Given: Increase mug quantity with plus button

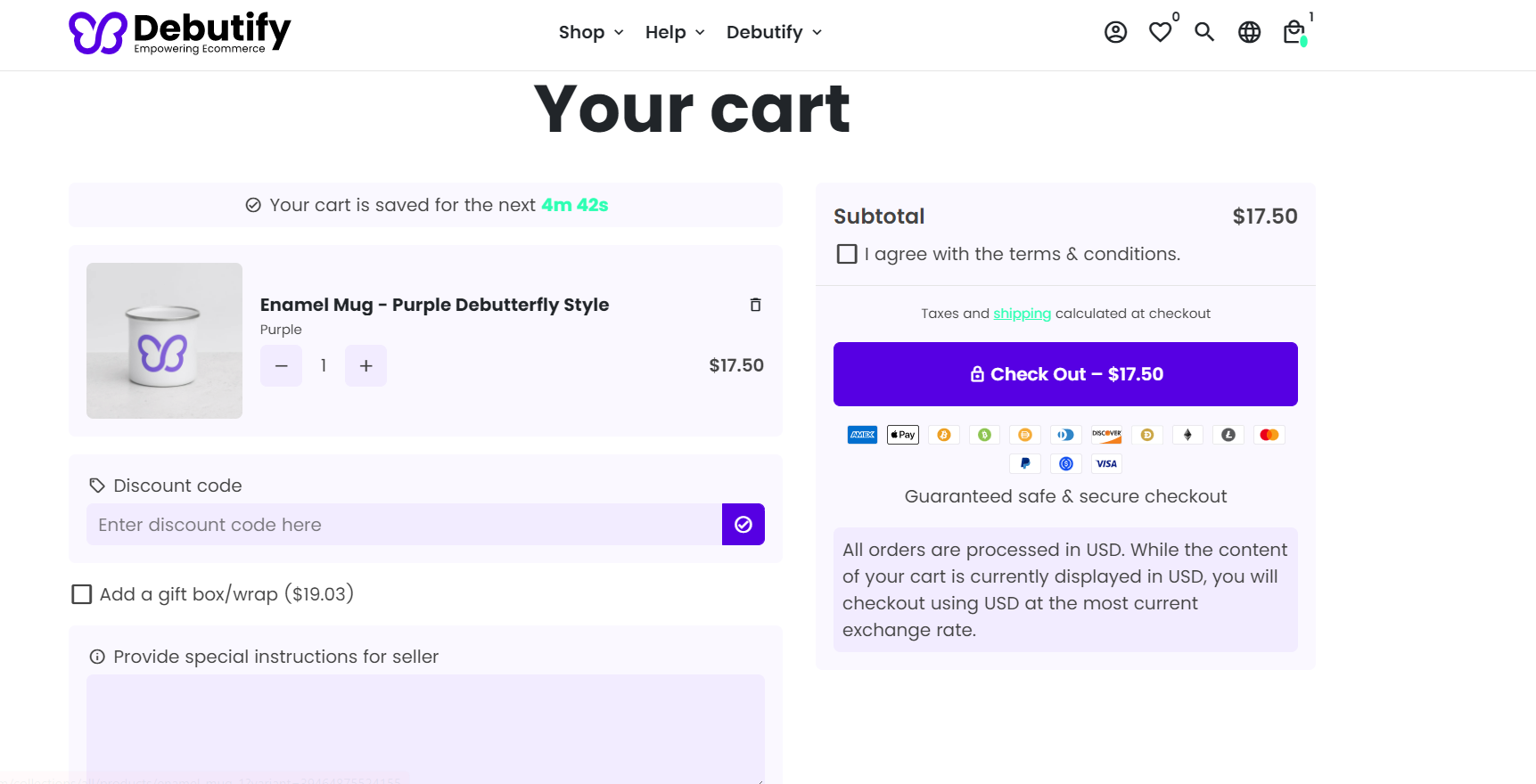Looking at the screenshot, I should pos(366,365).
